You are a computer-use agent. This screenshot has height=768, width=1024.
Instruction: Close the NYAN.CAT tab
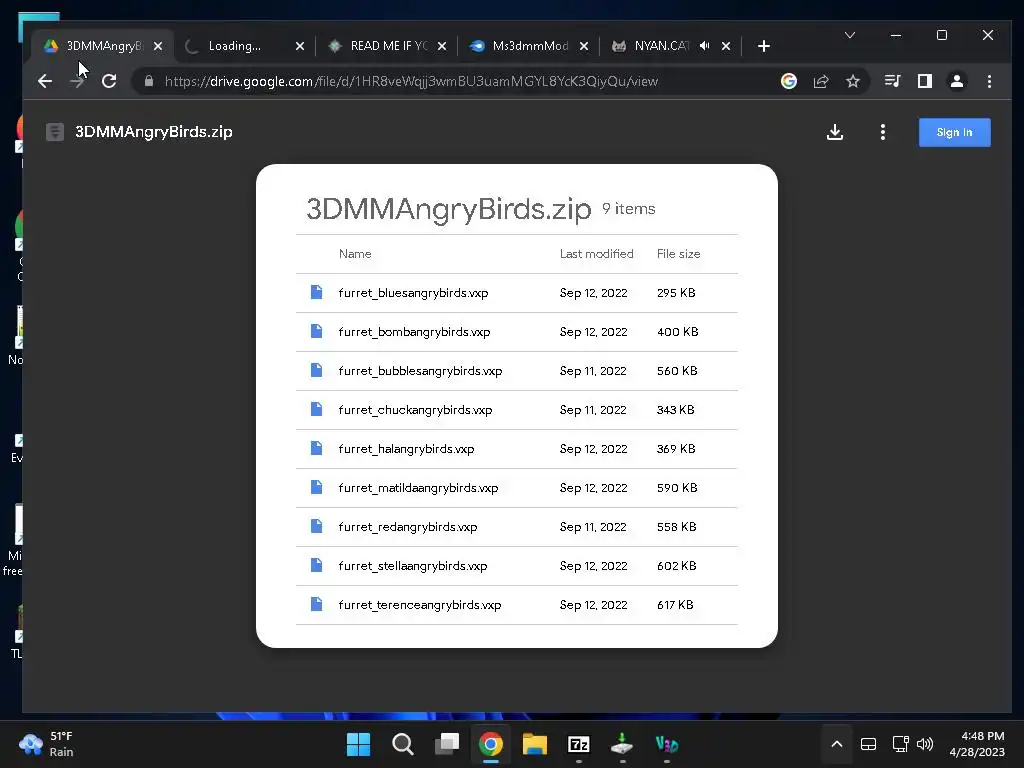tap(726, 46)
